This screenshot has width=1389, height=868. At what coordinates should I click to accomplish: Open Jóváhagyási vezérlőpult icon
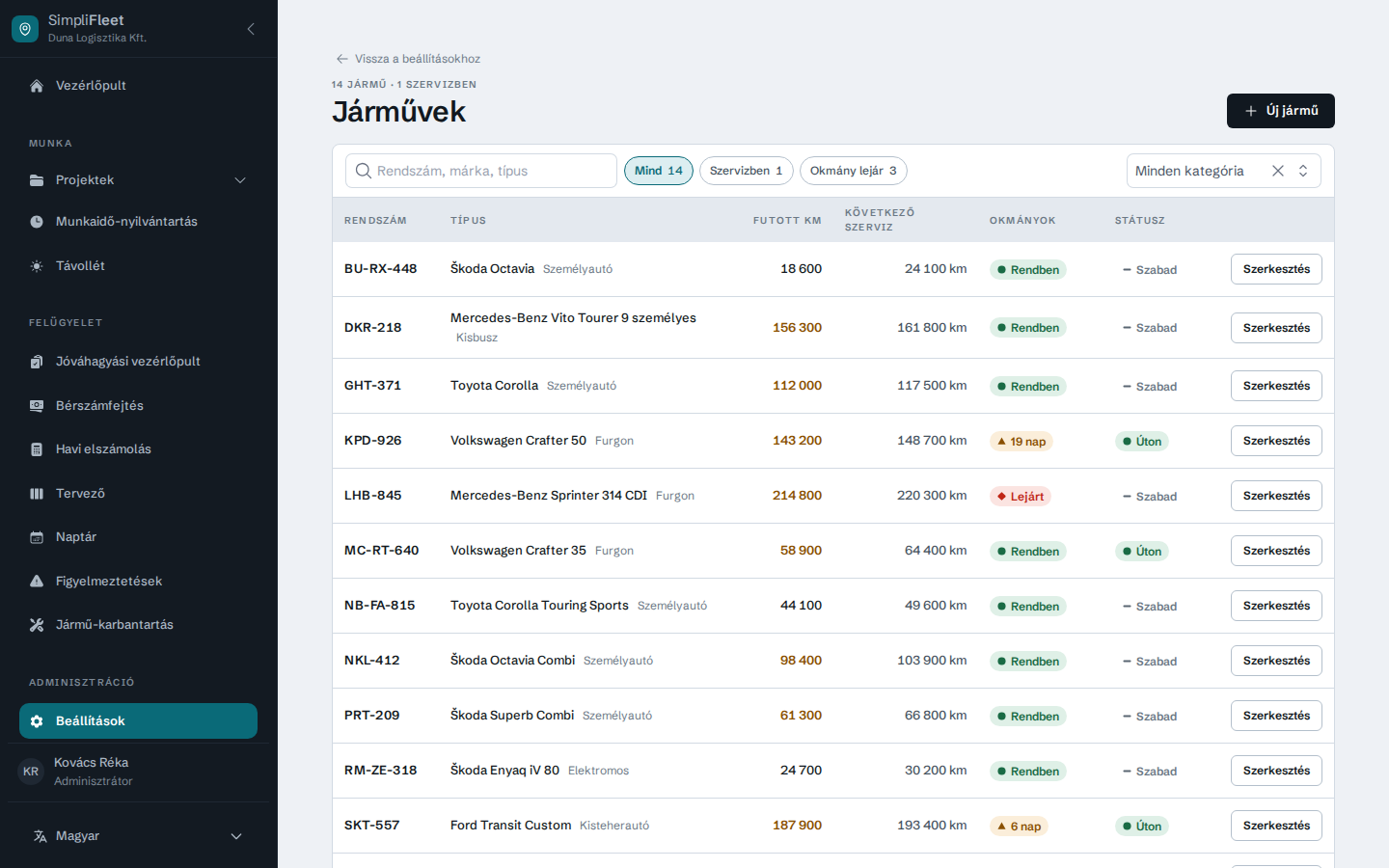coord(37,362)
